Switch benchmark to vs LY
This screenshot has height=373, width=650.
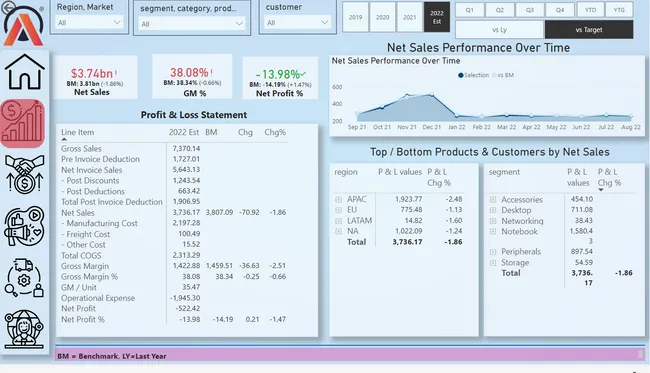pyautogui.click(x=500, y=30)
